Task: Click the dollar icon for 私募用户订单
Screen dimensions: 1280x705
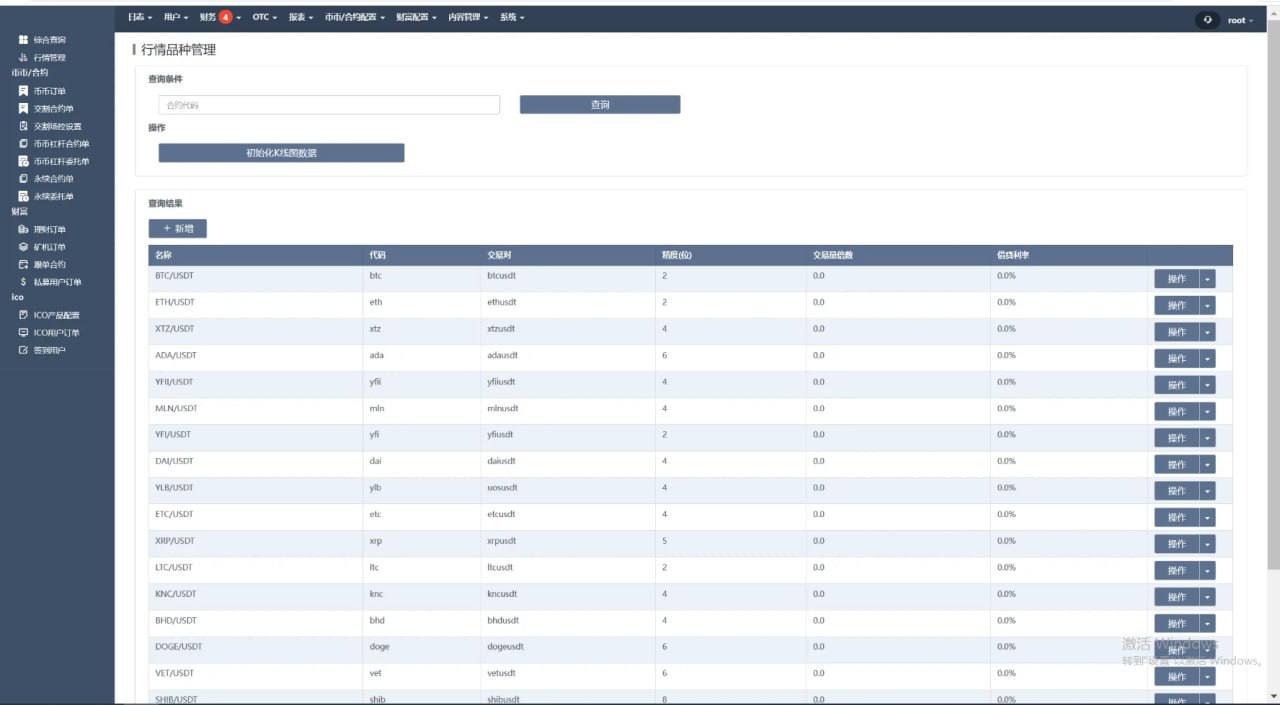Action: [x=23, y=283]
